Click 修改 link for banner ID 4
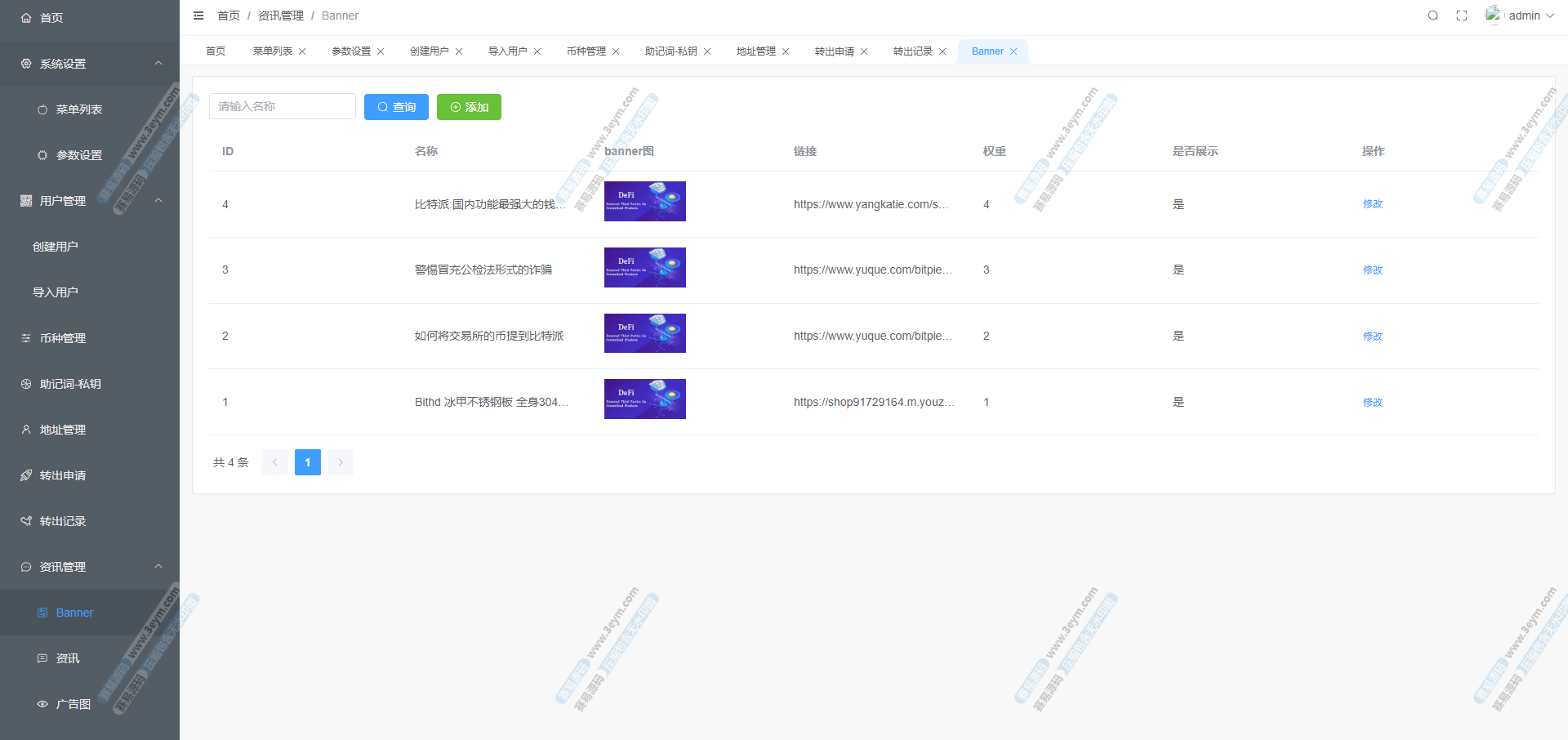The height and width of the screenshot is (740, 1568). [x=1372, y=204]
